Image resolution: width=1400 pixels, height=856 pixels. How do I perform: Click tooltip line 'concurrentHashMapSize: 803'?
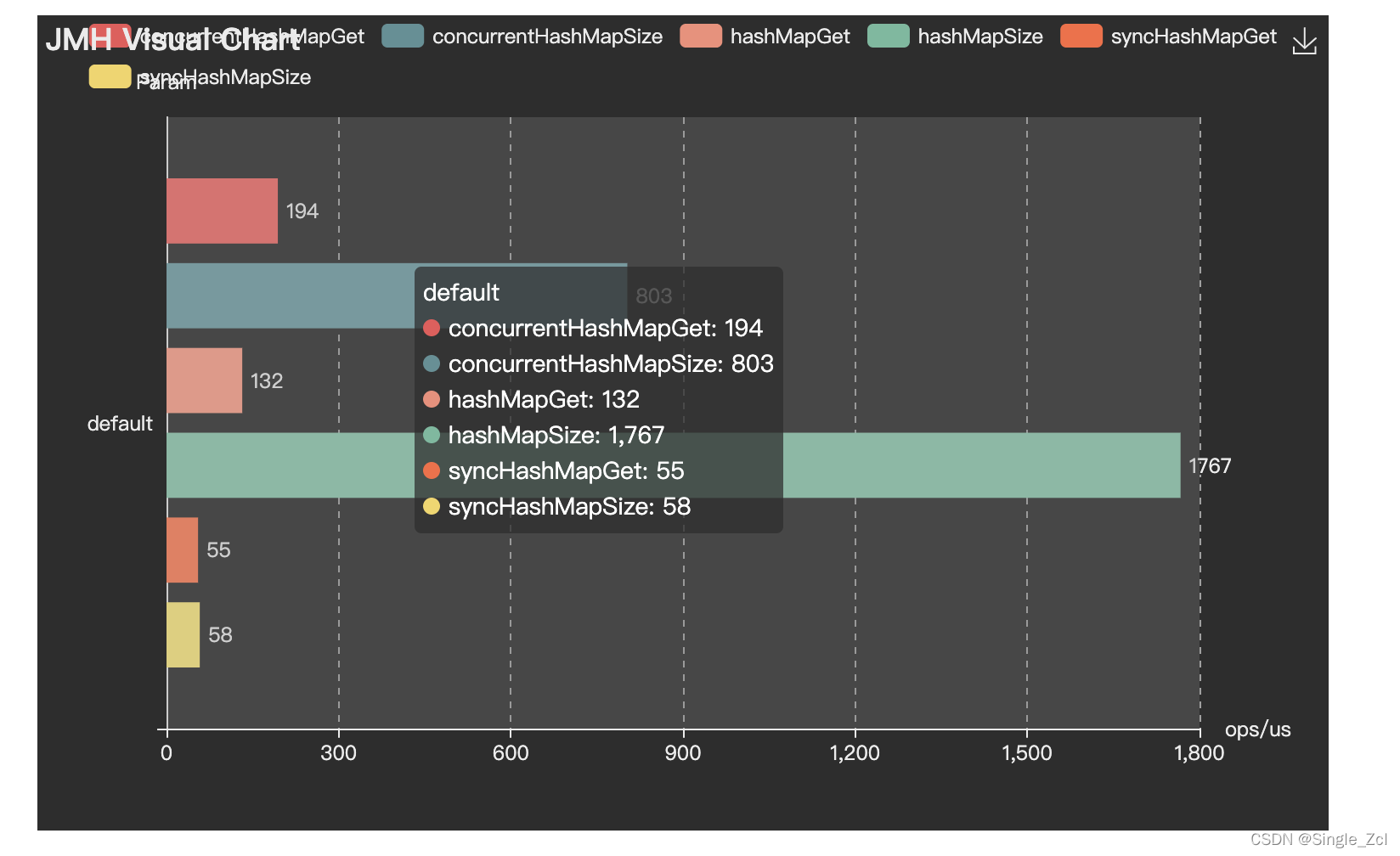tap(599, 363)
